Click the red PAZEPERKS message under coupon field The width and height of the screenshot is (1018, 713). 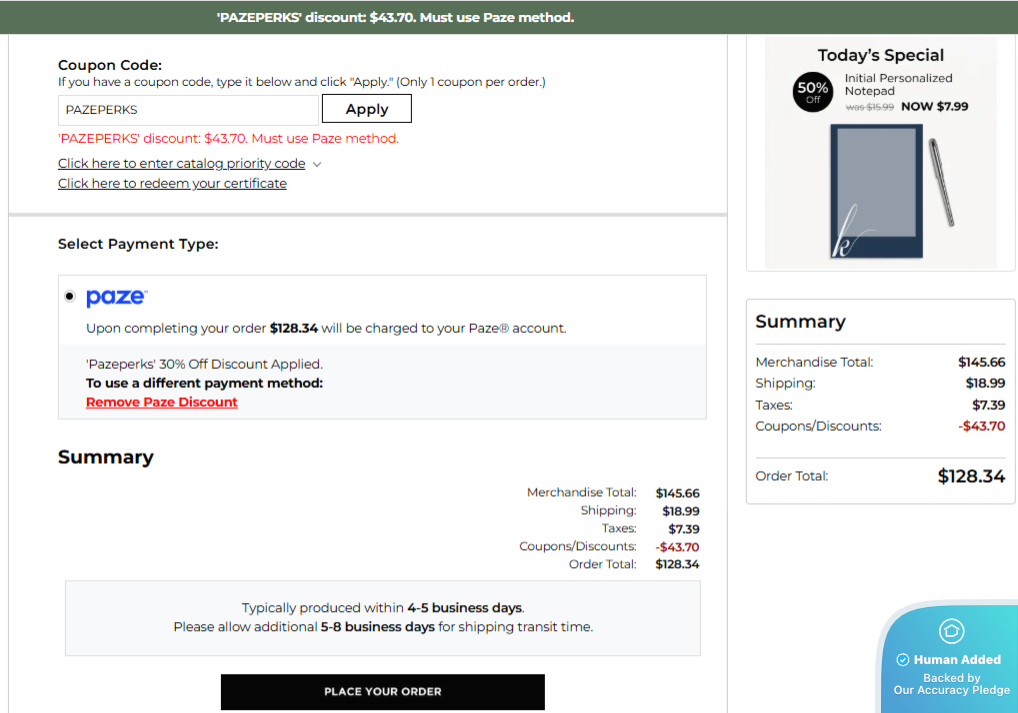(228, 138)
